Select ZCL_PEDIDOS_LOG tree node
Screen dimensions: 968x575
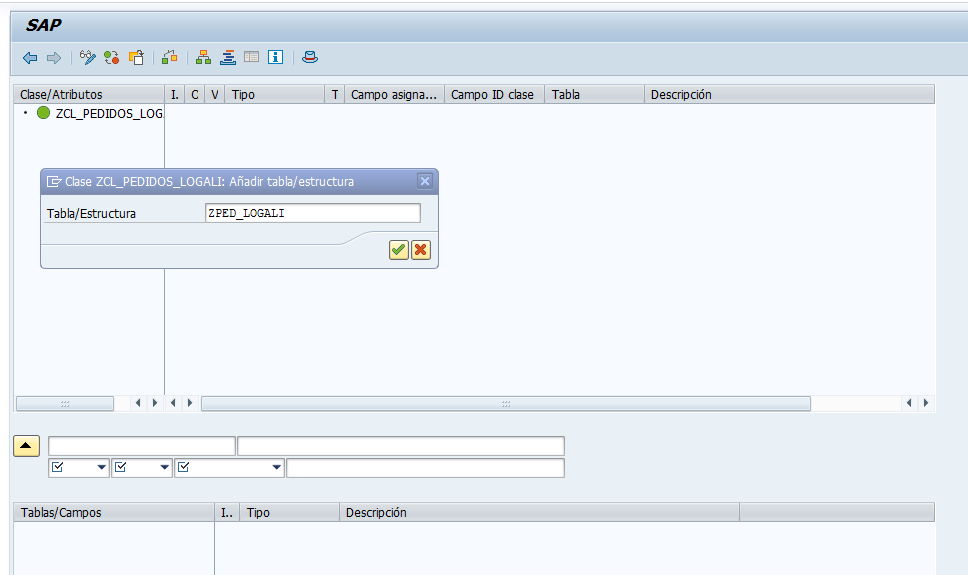(109, 114)
